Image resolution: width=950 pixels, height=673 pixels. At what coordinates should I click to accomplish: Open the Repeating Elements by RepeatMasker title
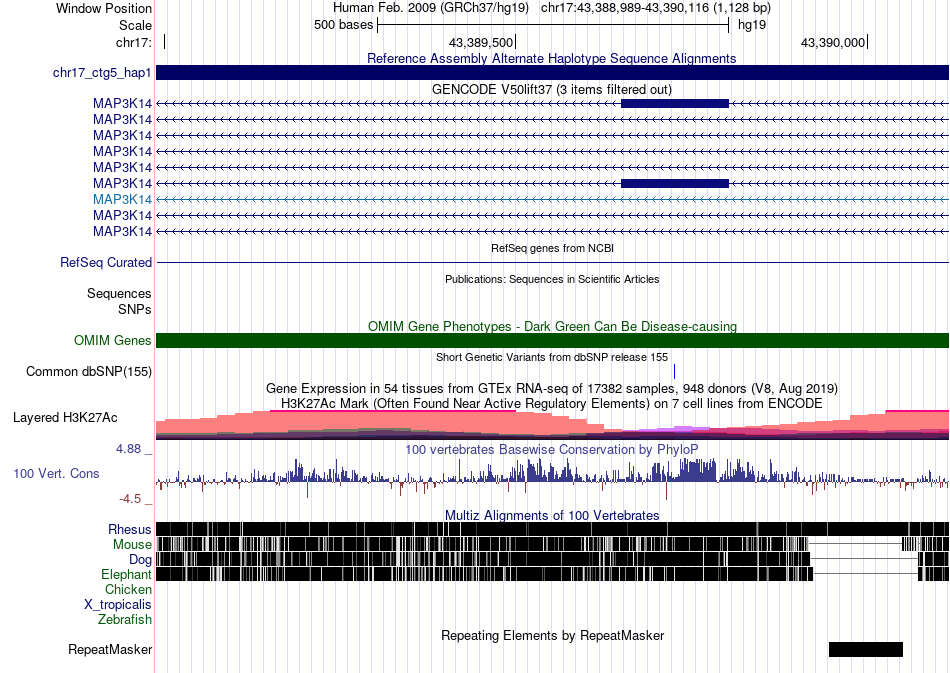coord(552,635)
